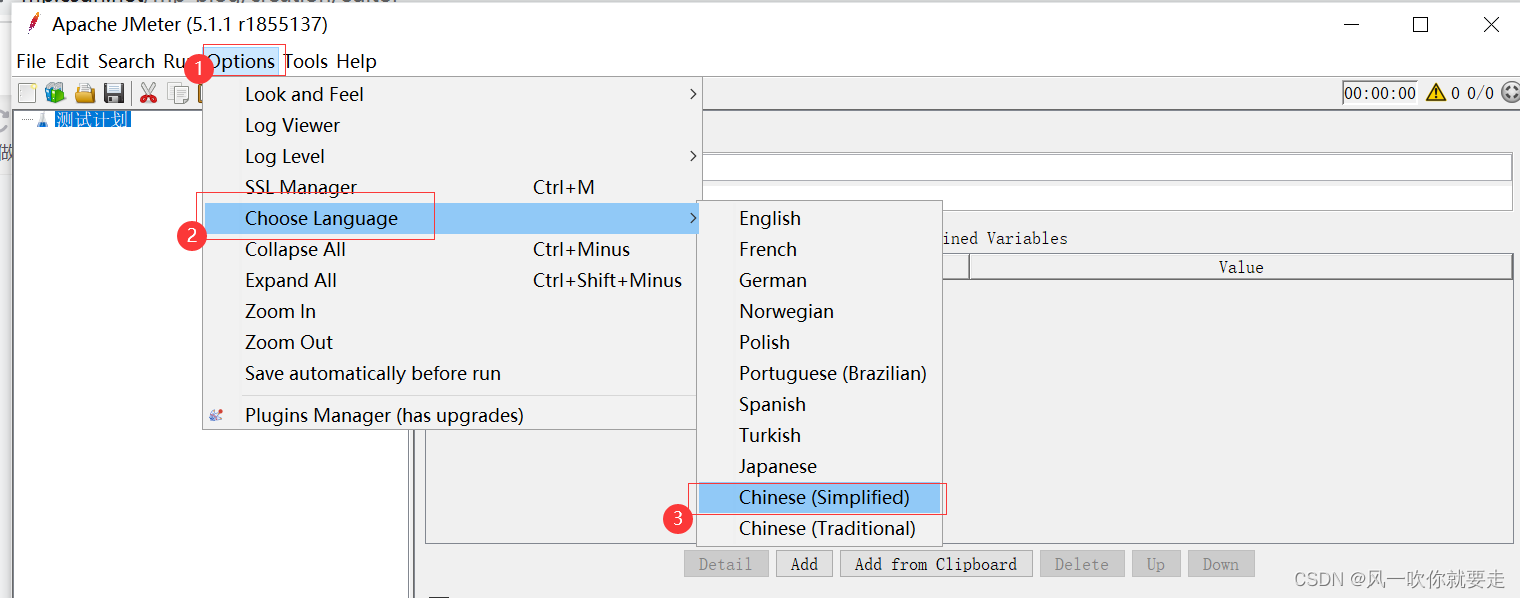
Task: Select Spanish language
Action: tap(819, 404)
